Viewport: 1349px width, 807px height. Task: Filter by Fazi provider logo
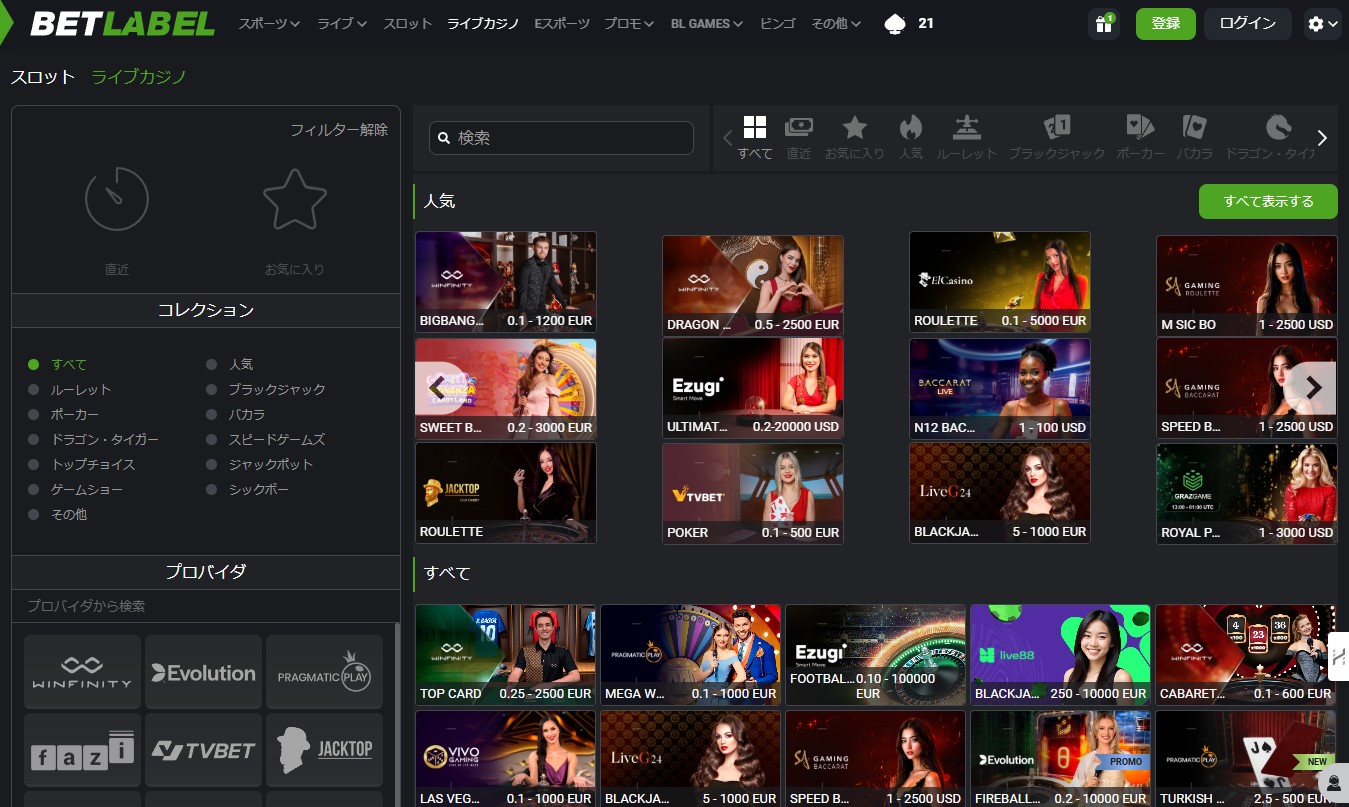[x=82, y=750]
